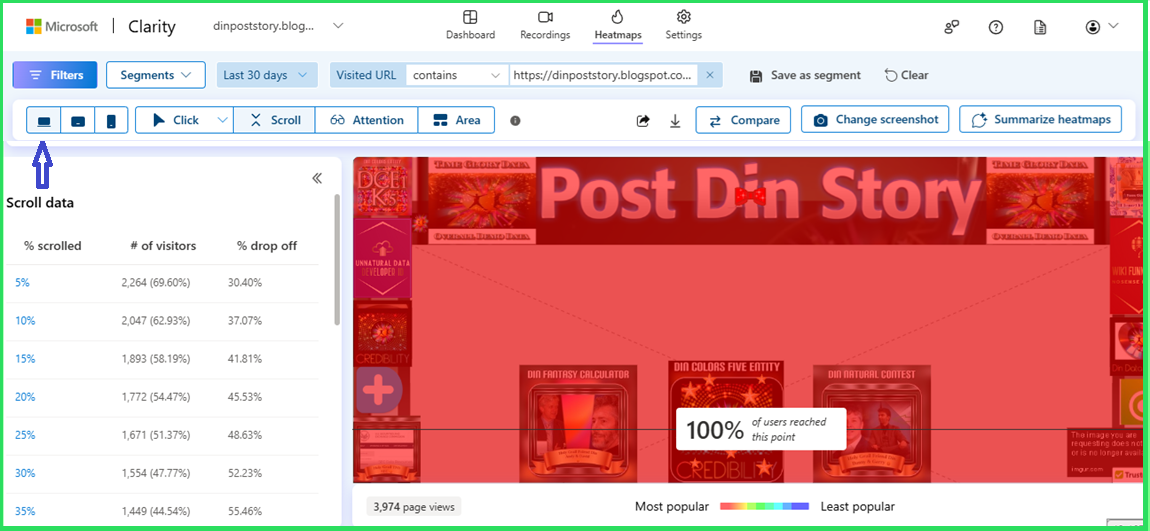Click the Visited URL text field
The height and width of the screenshot is (531, 1150).
point(603,75)
